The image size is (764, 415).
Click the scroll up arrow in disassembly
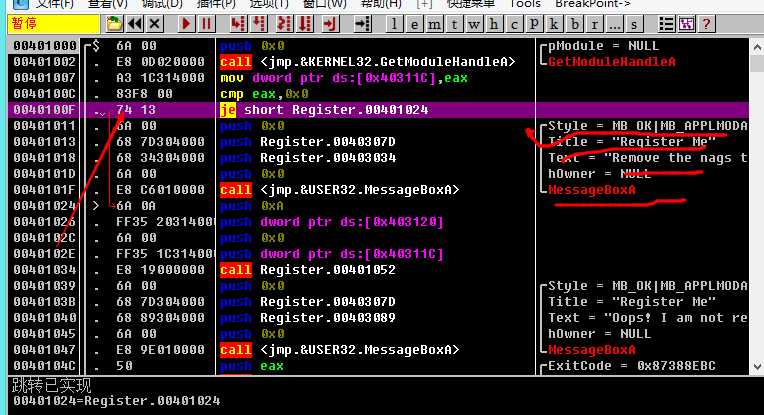click(x=757, y=48)
